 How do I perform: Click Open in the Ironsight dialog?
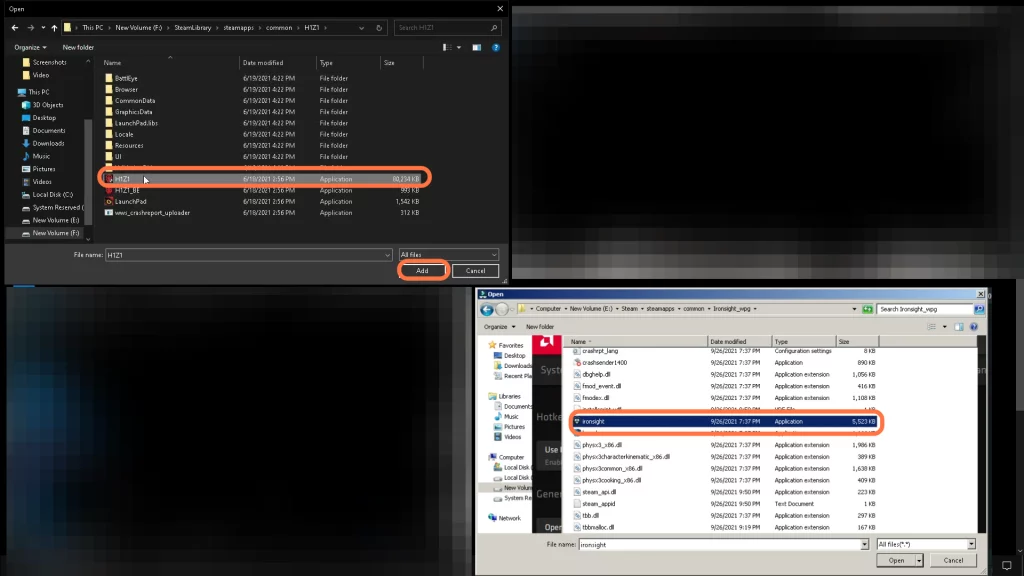[x=896, y=561]
